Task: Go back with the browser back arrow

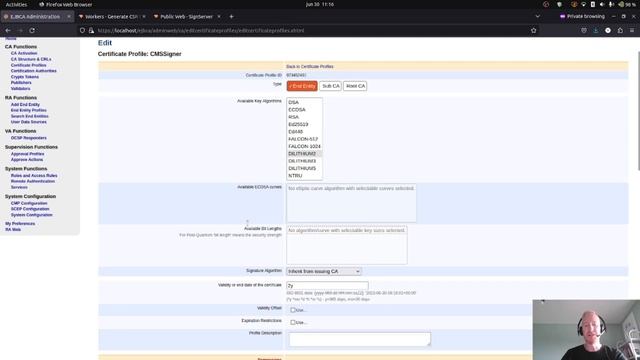Action: [8, 31]
